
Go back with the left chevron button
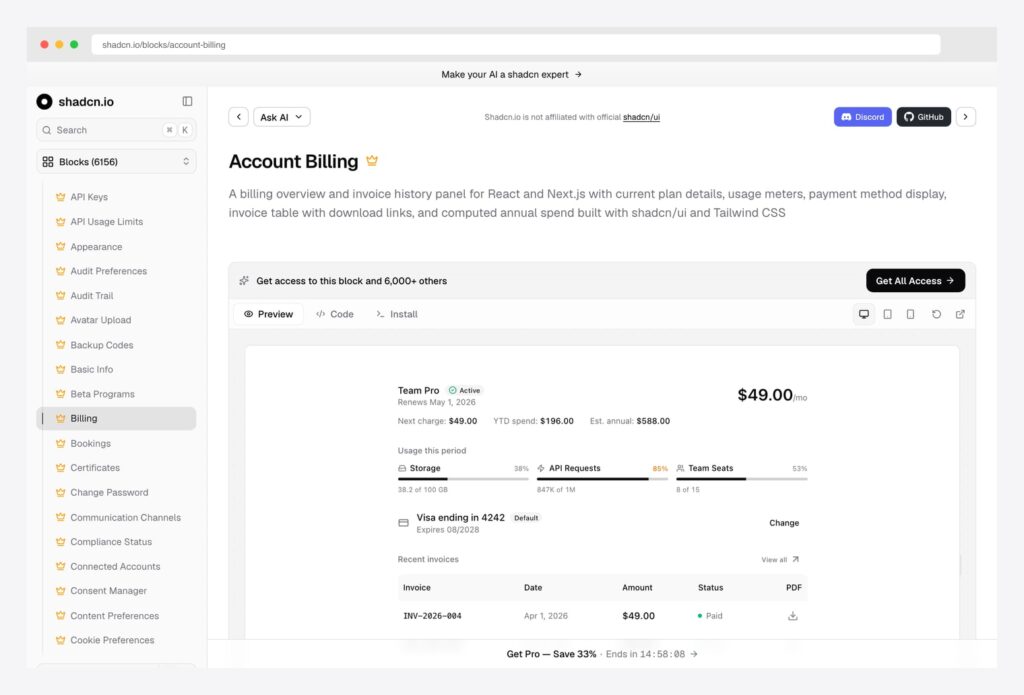[238, 117]
